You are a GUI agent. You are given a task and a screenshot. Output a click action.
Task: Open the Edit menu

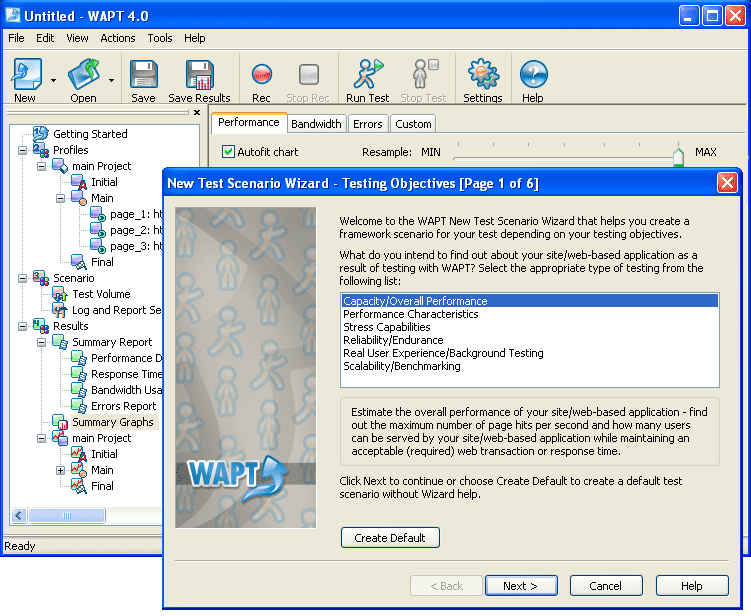click(45, 38)
